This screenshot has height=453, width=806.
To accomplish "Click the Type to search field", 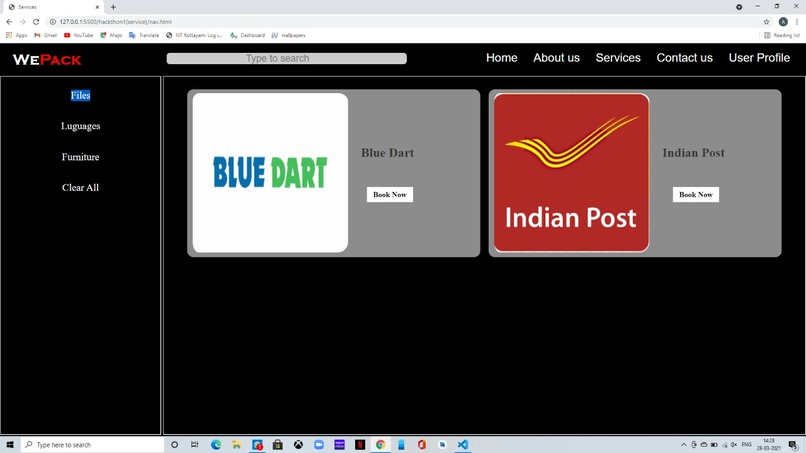I will point(286,58).
